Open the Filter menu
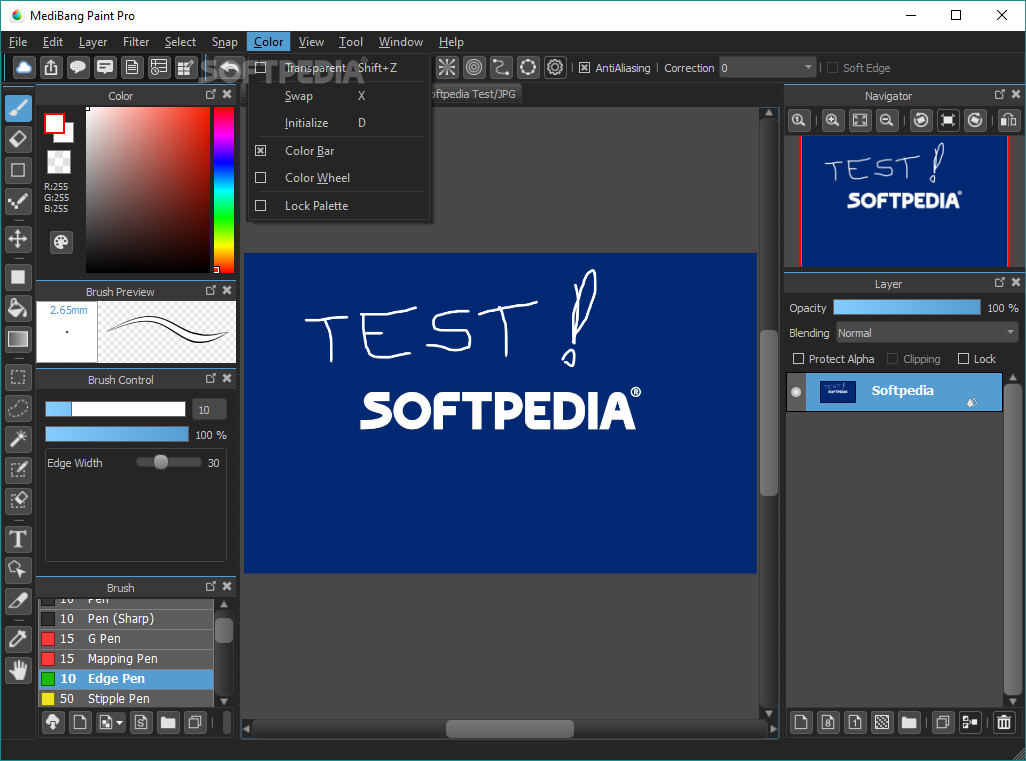The height and width of the screenshot is (761, 1026). point(136,42)
